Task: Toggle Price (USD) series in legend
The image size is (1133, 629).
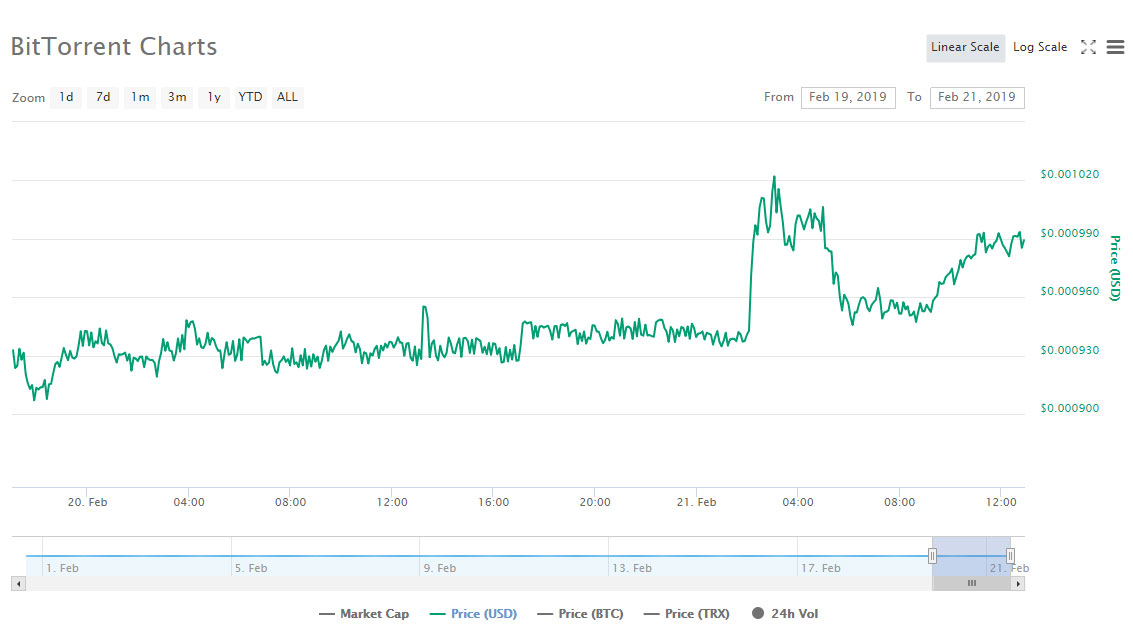Action: point(473,614)
